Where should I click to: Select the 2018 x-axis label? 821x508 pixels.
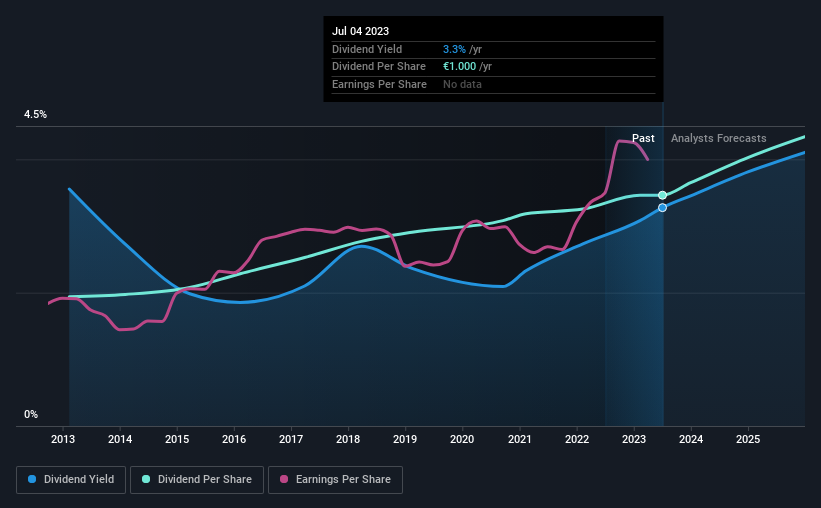[x=348, y=439]
